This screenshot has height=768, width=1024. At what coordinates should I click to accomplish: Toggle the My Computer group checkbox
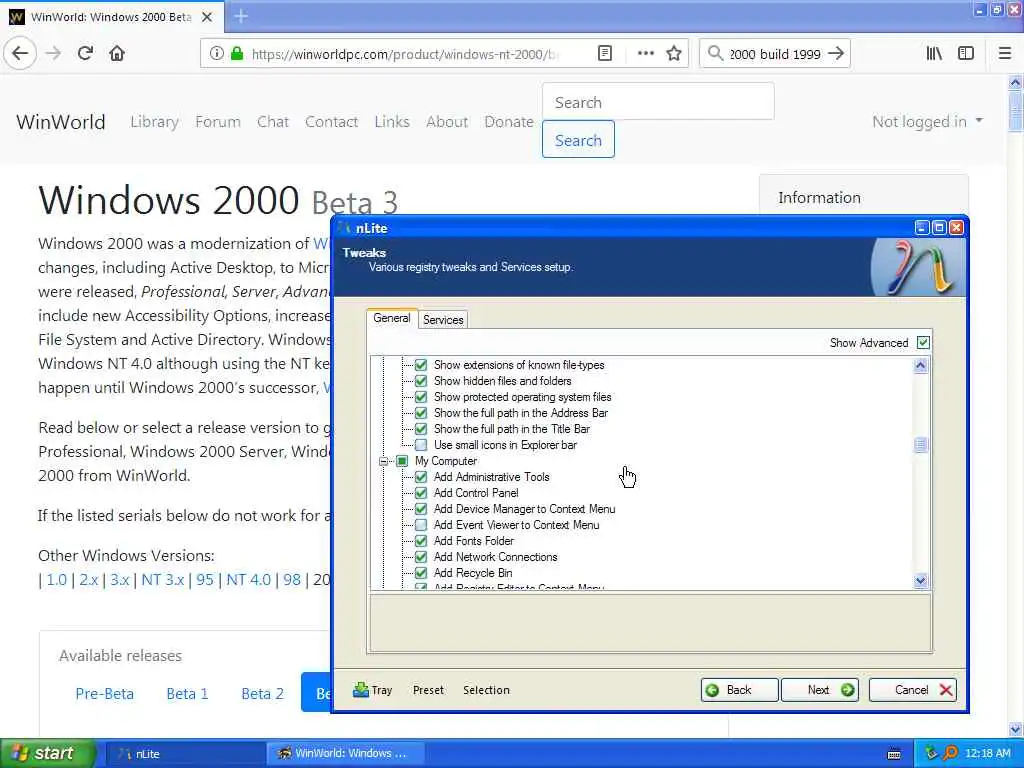(402, 461)
